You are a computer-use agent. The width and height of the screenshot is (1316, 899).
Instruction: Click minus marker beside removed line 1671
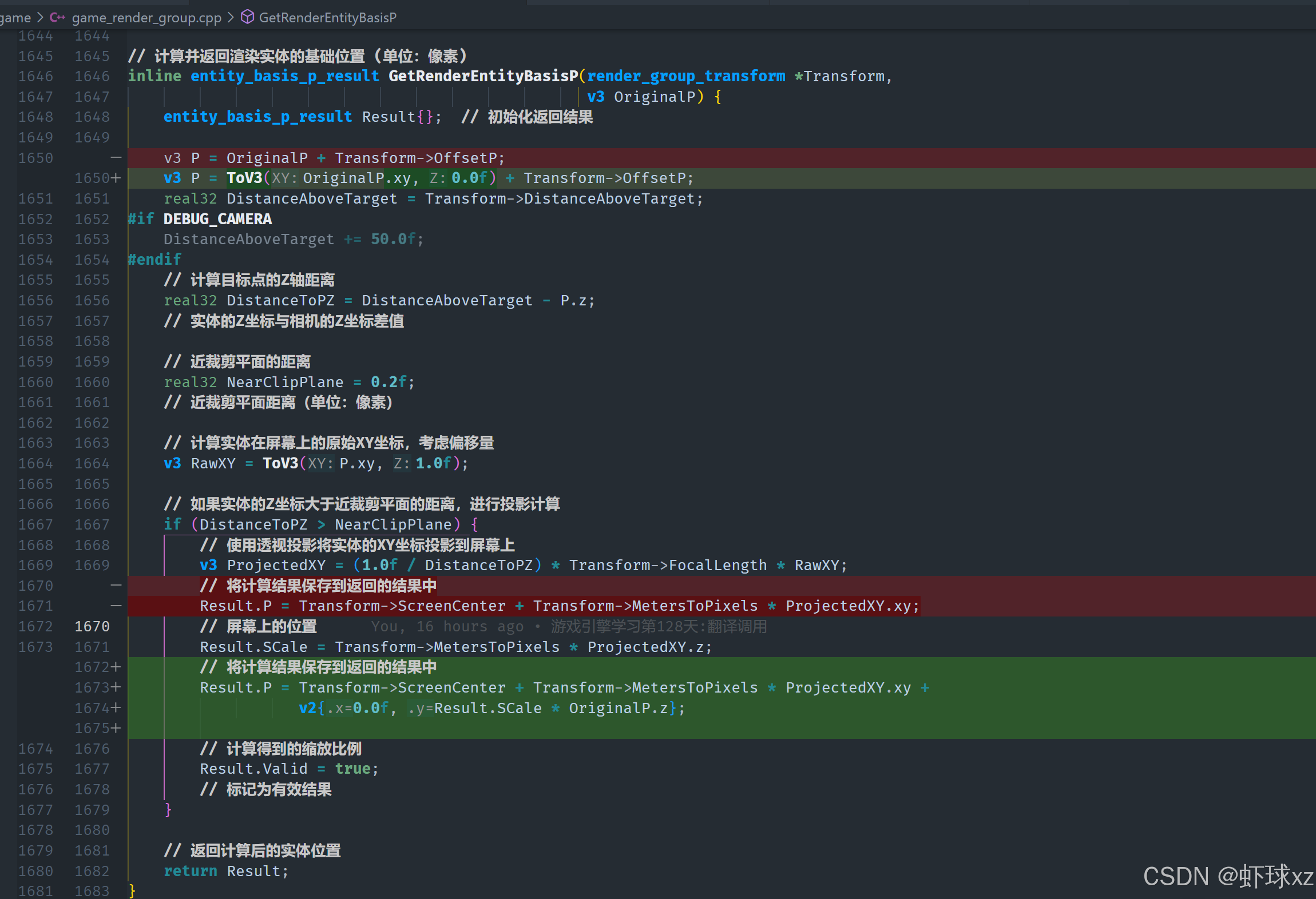pyautogui.click(x=116, y=606)
